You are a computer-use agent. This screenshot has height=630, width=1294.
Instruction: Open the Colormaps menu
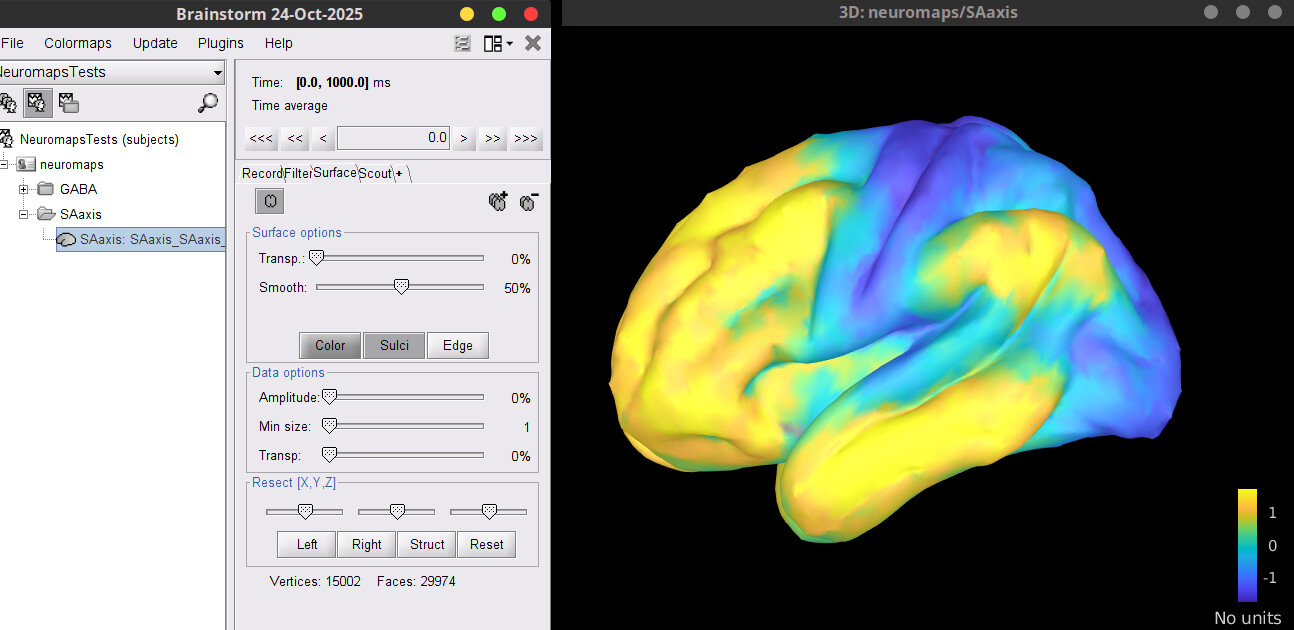[x=78, y=43]
